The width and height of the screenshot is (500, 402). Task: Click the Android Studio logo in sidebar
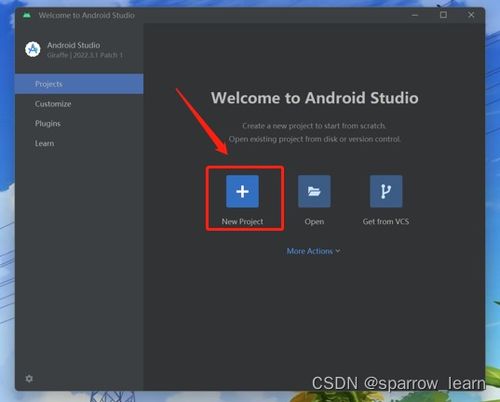[33, 49]
